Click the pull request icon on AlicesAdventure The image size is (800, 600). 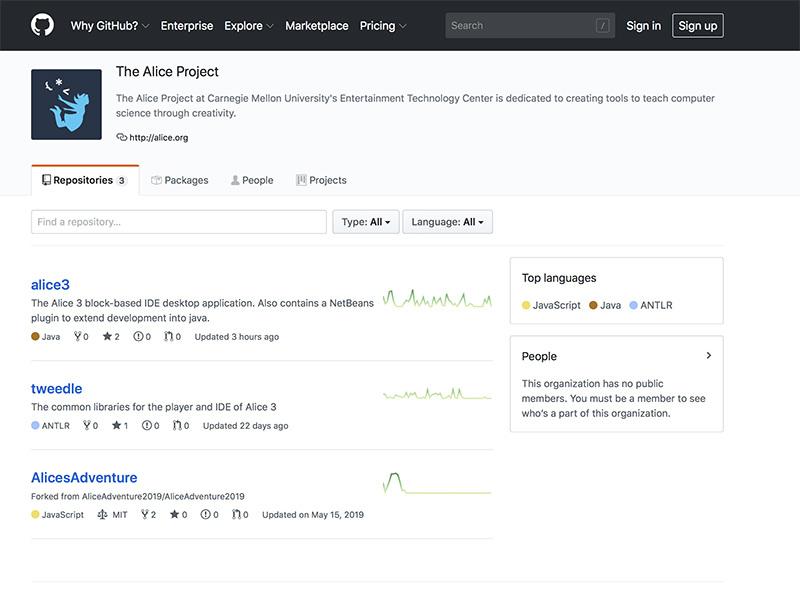pyautogui.click(x=236, y=514)
